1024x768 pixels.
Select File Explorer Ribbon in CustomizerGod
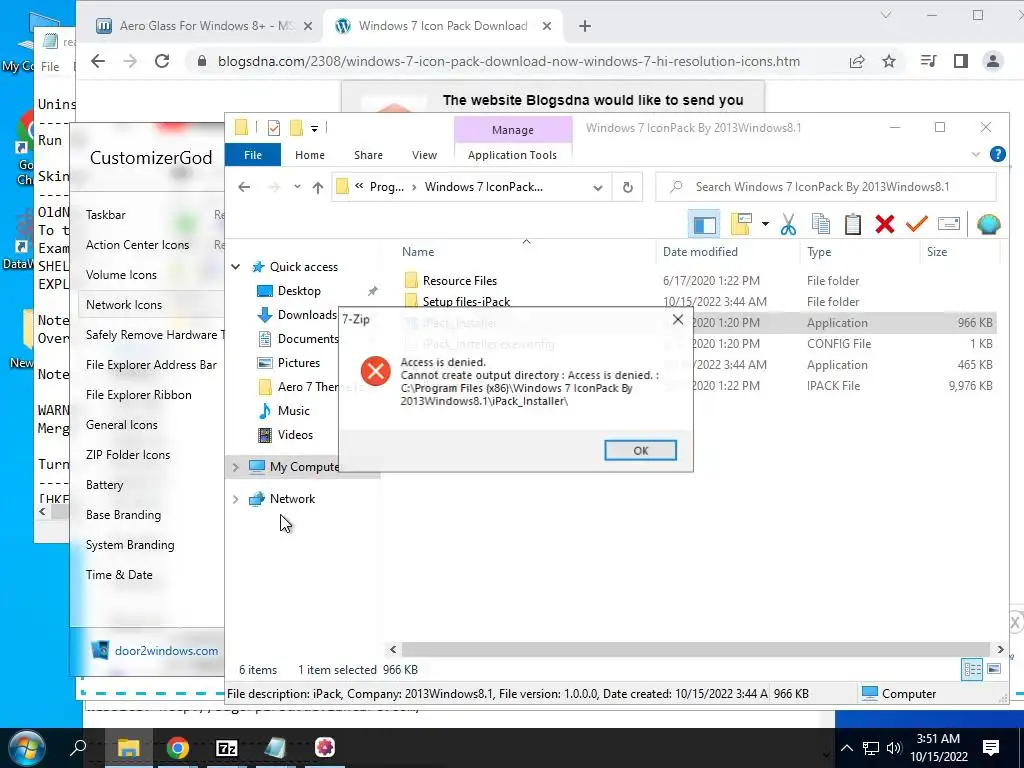138,395
